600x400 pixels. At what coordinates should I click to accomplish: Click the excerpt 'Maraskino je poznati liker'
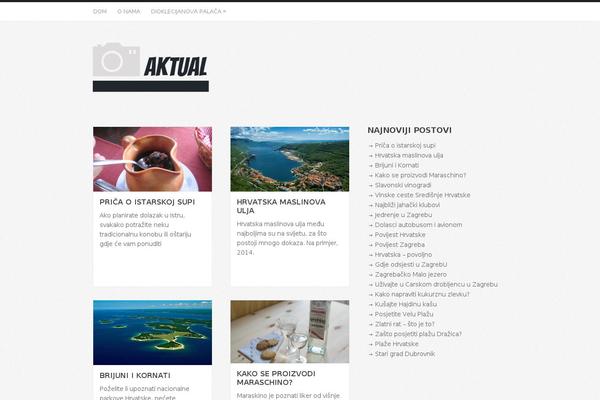coord(288,396)
